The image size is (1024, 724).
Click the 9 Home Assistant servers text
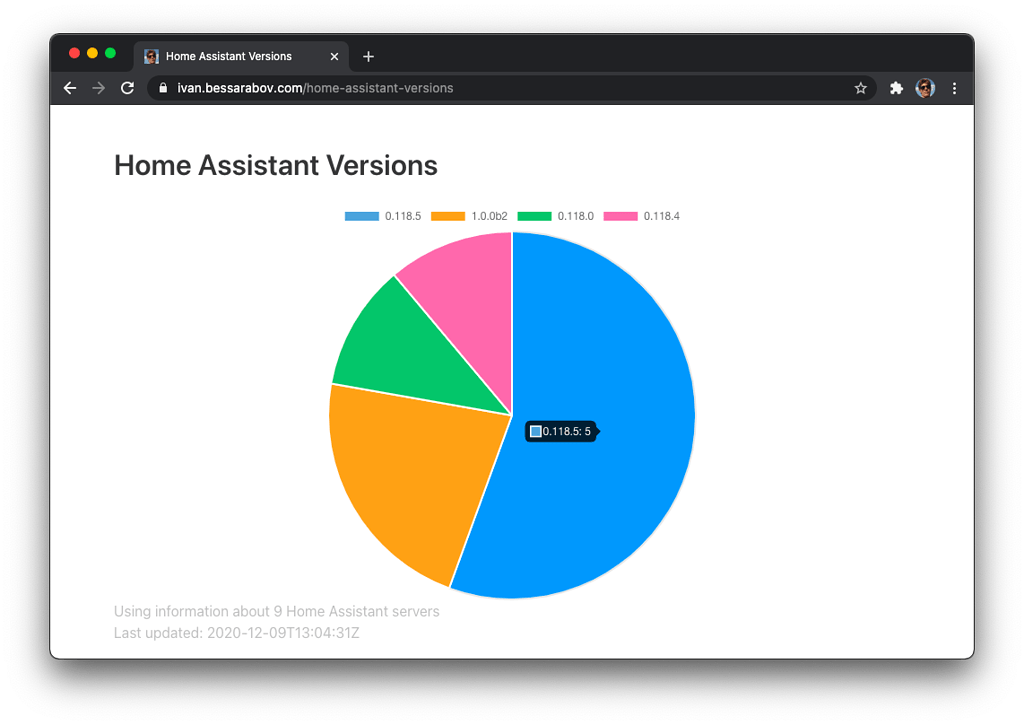pyautogui.click(x=277, y=611)
